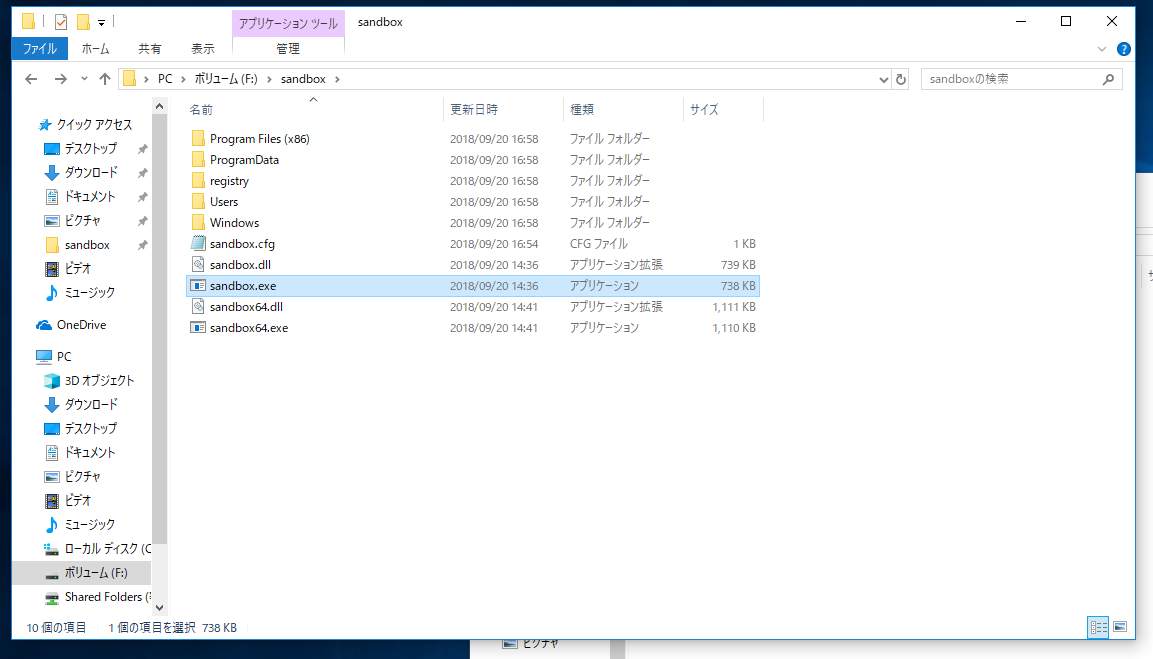Image resolution: width=1153 pixels, height=659 pixels.
Task: Click the search magnifier icon
Action: click(x=1109, y=79)
